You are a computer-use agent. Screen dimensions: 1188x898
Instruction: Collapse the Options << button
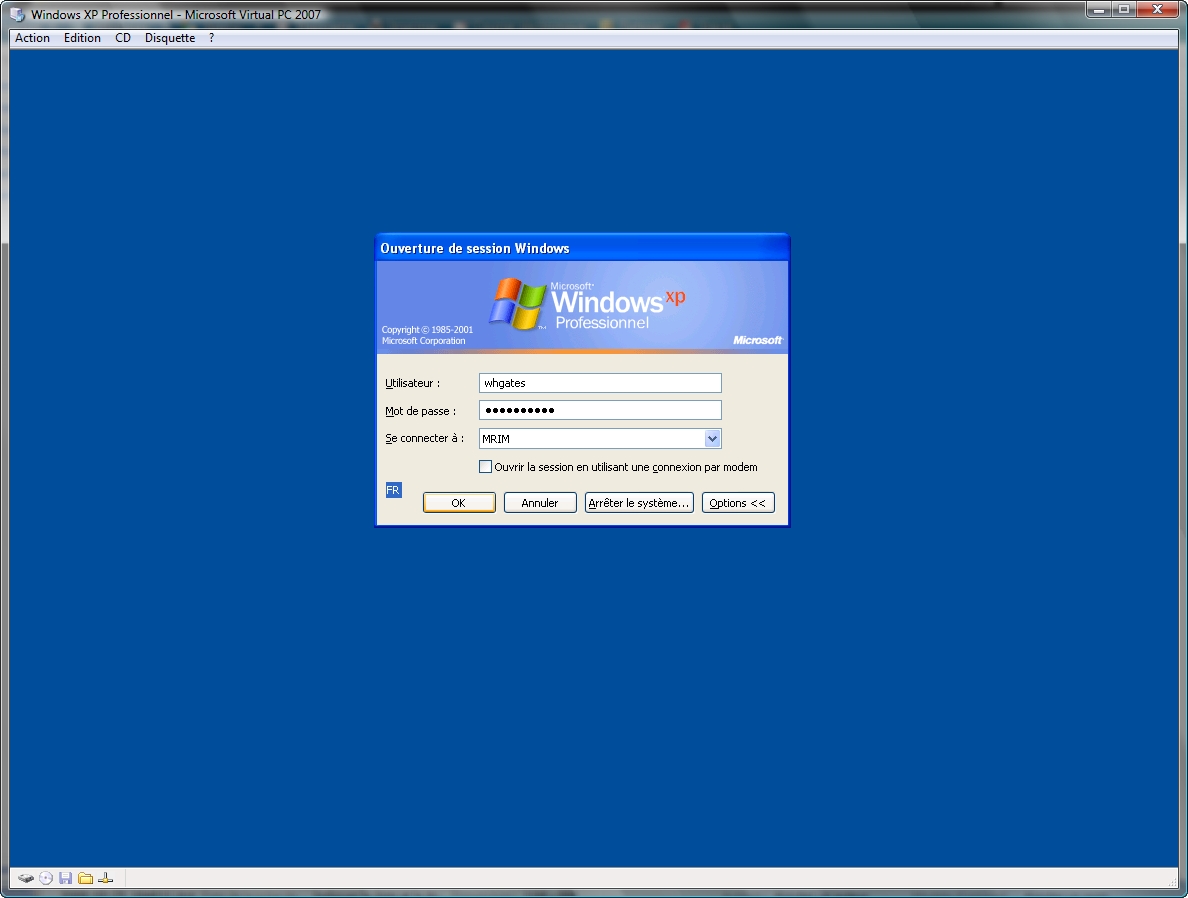(x=738, y=503)
